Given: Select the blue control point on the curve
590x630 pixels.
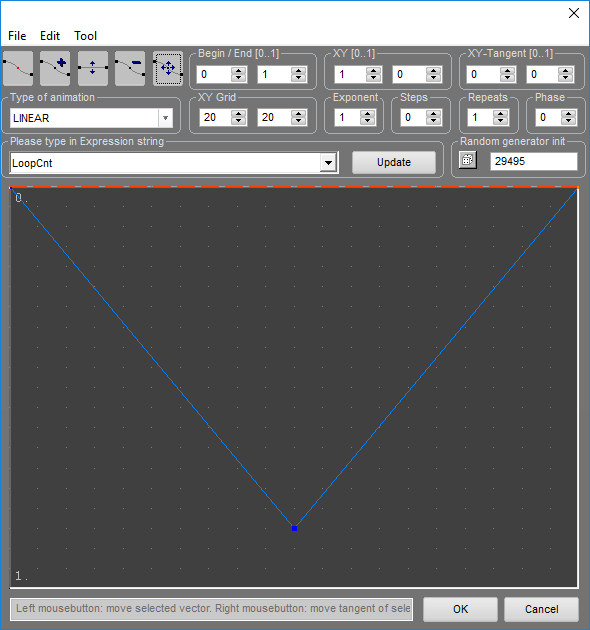Looking at the screenshot, I should pos(294,528).
